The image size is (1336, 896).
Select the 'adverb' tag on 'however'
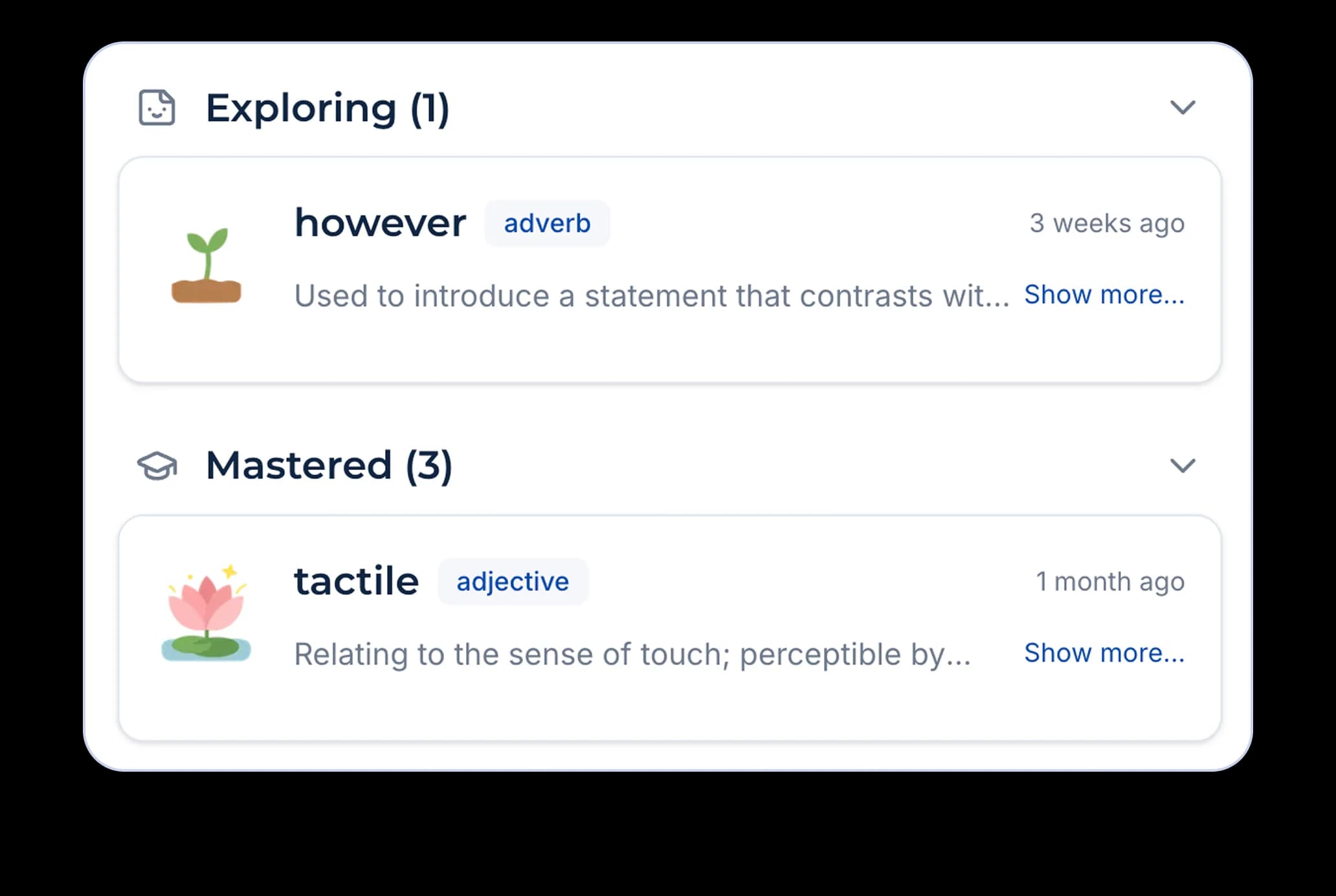click(547, 223)
